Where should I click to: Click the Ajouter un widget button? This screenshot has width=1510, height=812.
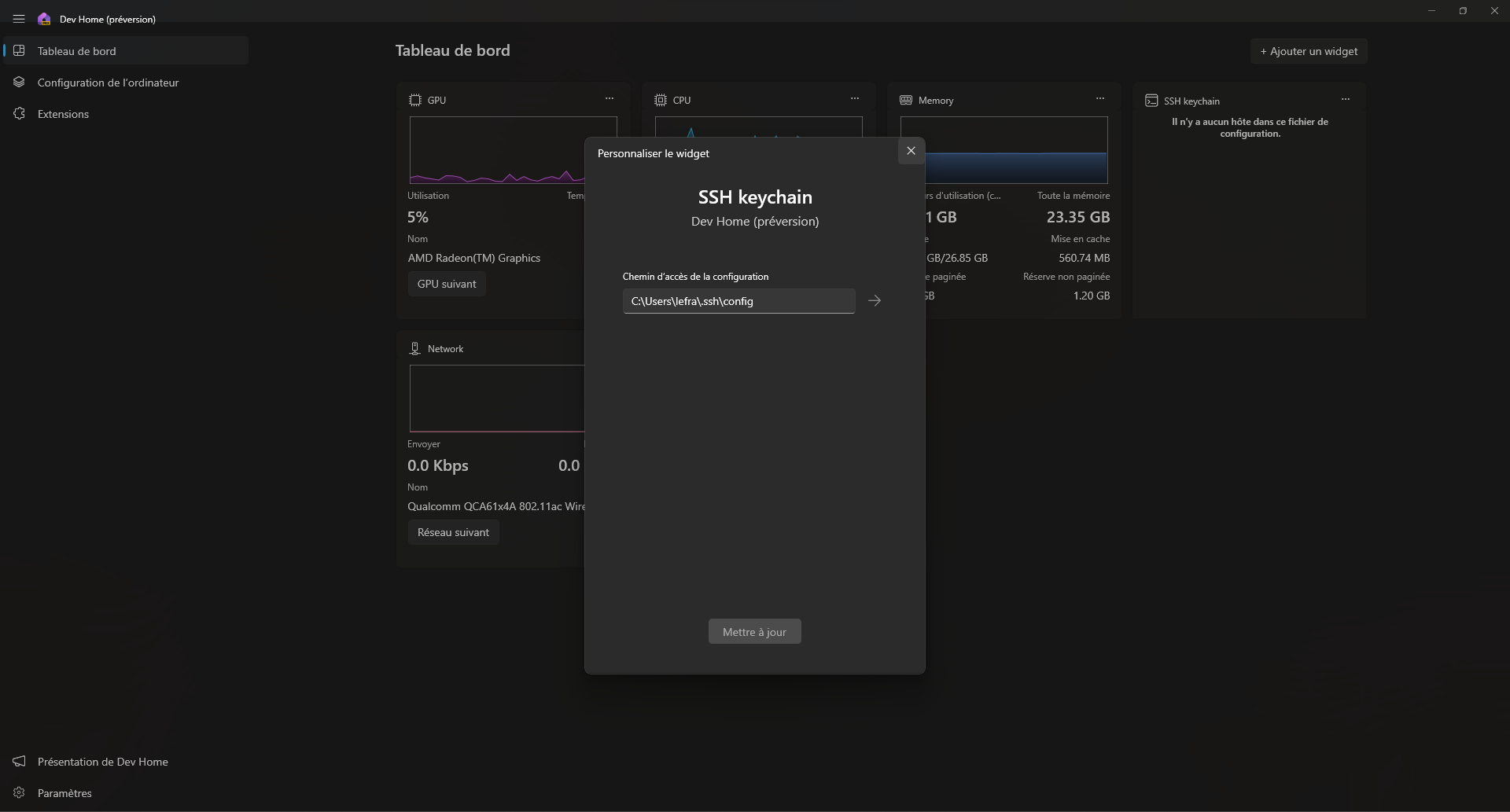pyautogui.click(x=1309, y=51)
